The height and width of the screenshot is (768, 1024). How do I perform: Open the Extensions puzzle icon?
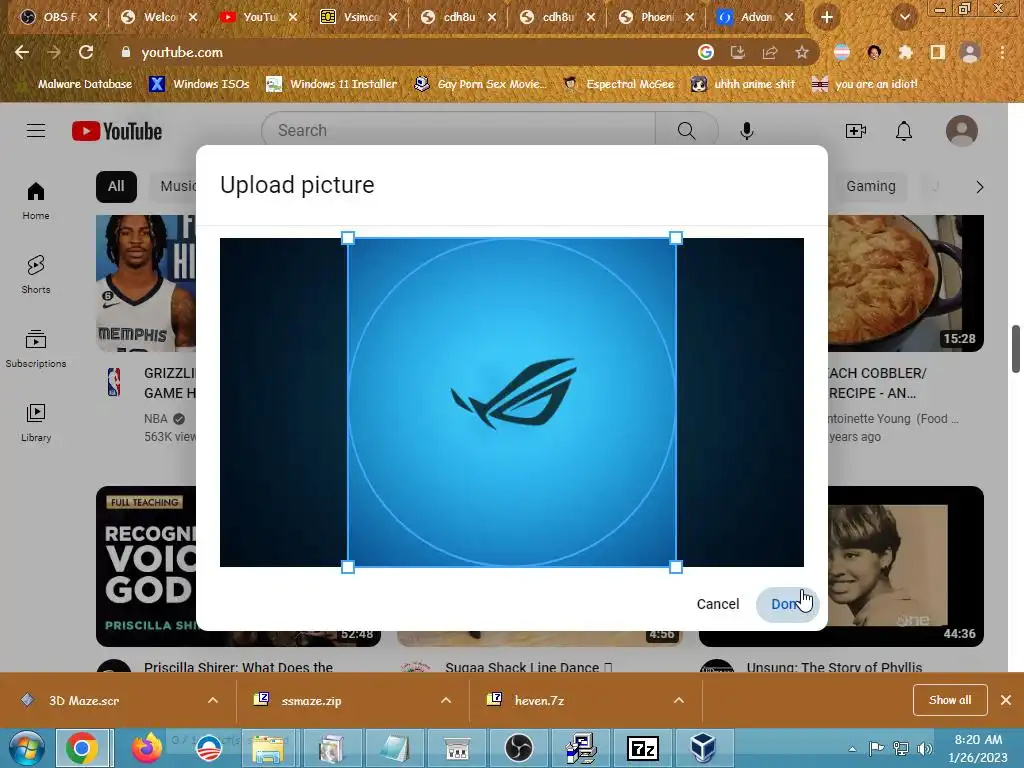pyautogui.click(x=905, y=52)
